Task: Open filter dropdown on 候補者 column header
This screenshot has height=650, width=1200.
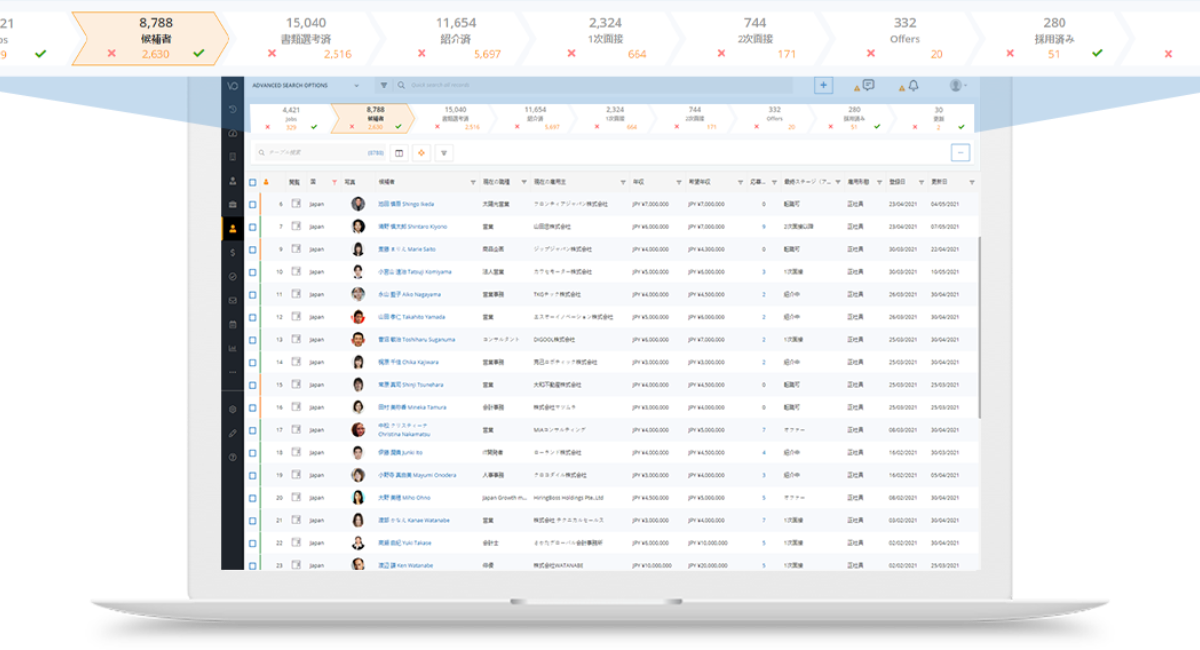Action: coord(473,182)
